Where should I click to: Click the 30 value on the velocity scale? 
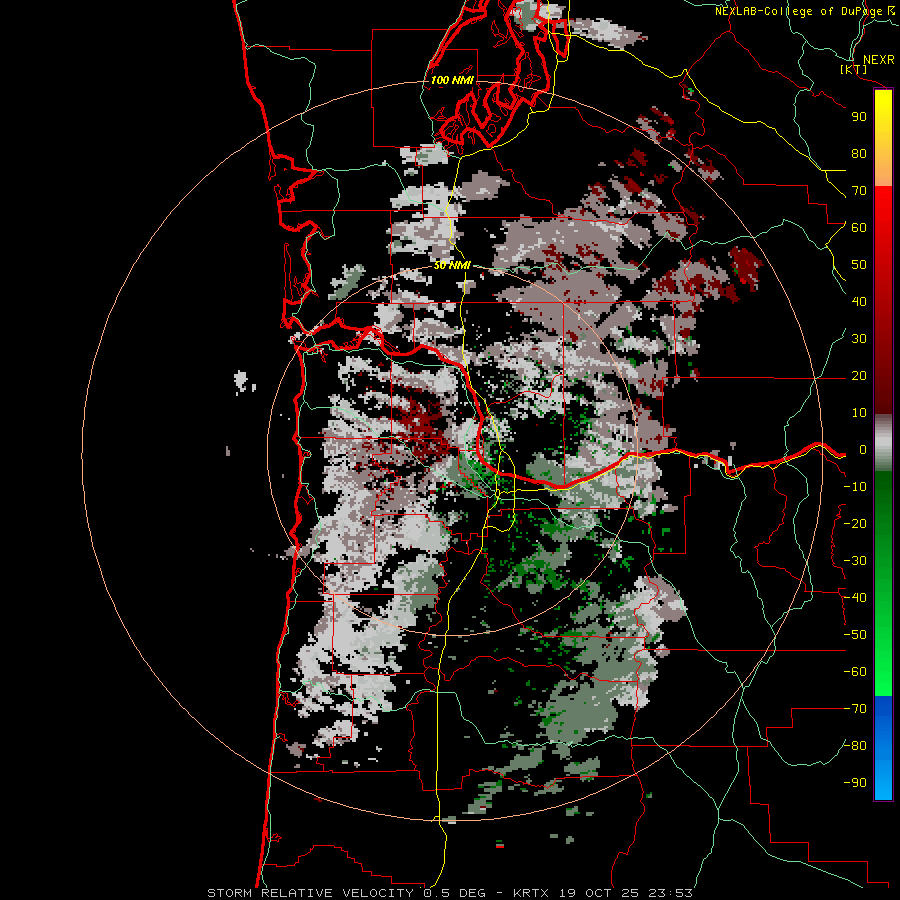pos(859,339)
